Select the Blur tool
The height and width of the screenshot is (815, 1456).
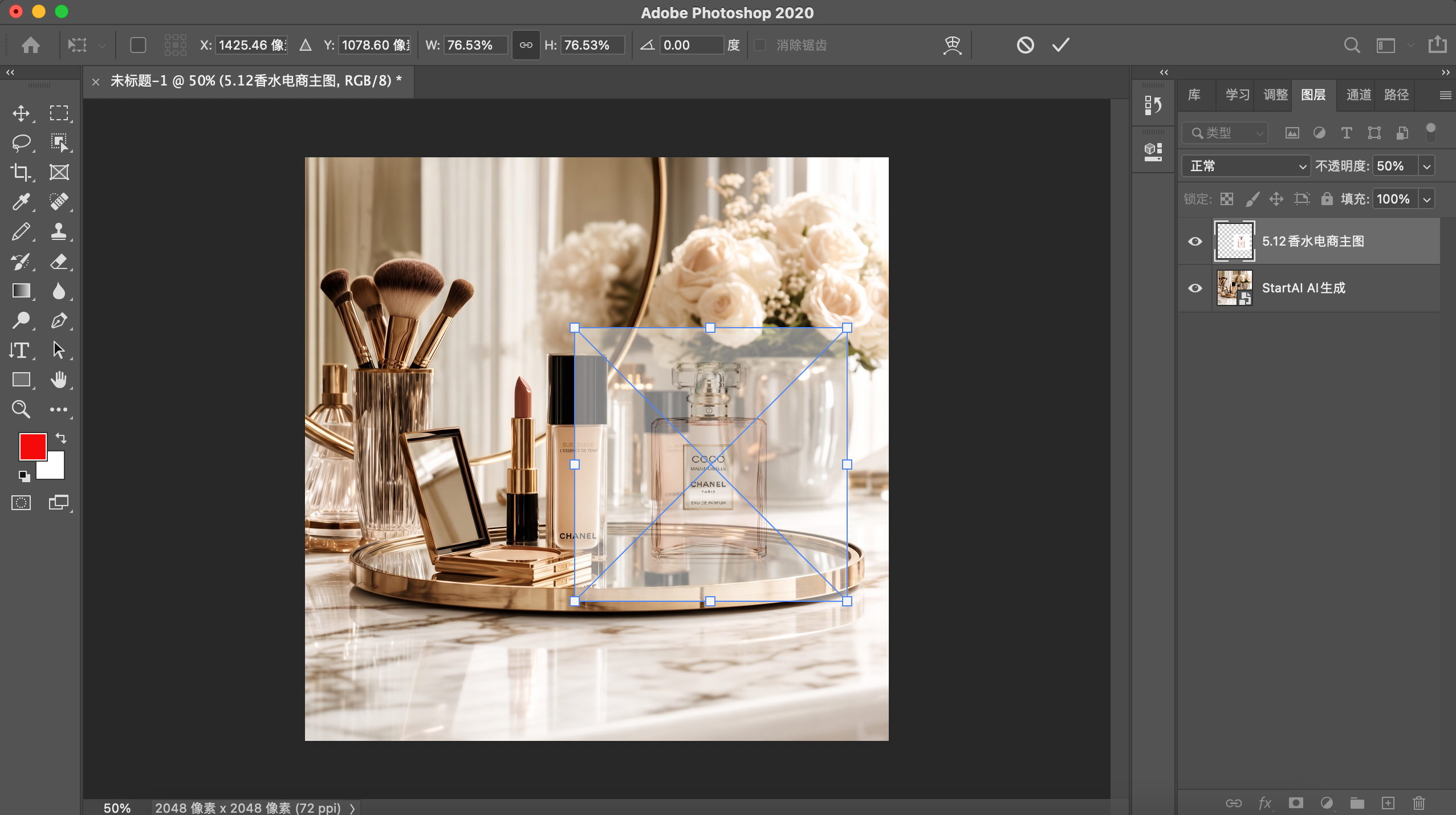[59, 291]
